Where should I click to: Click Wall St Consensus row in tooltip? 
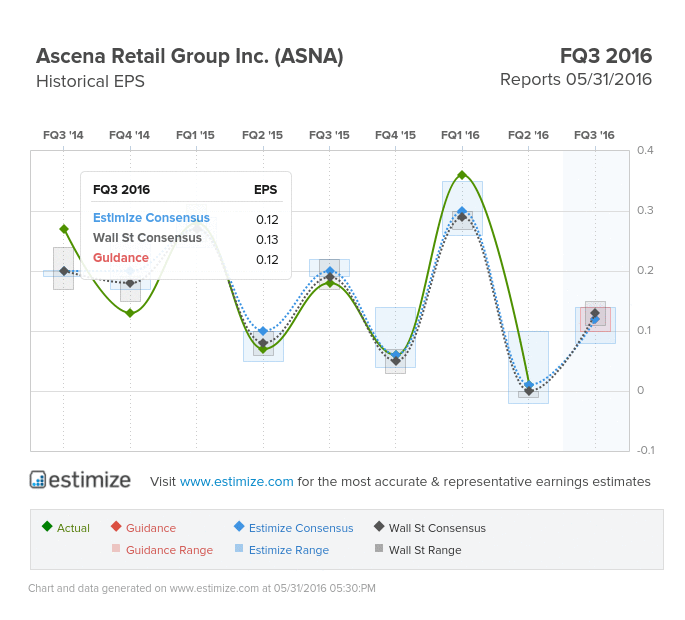pyautogui.click(x=186, y=238)
